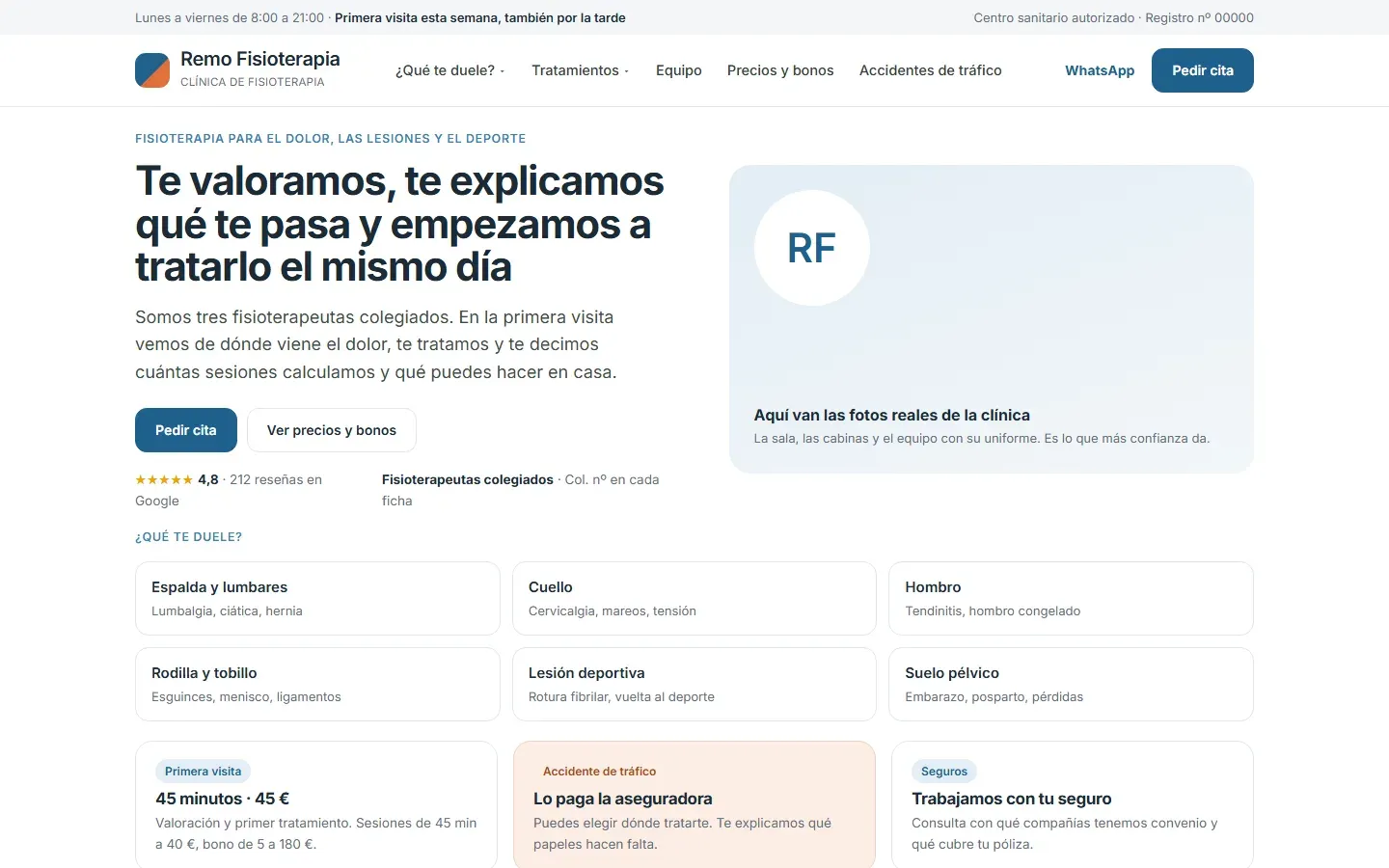1389x868 pixels.
Task: Click the five-star rating icons
Action: pos(164,479)
